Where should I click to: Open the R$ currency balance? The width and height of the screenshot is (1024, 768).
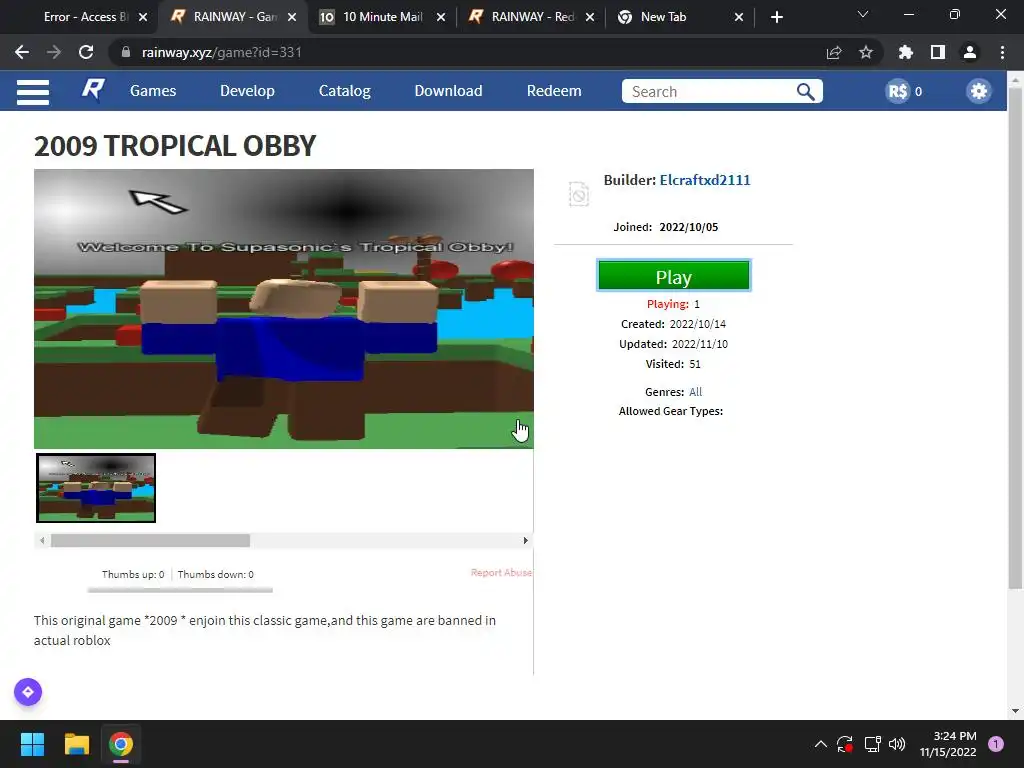click(x=904, y=91)
